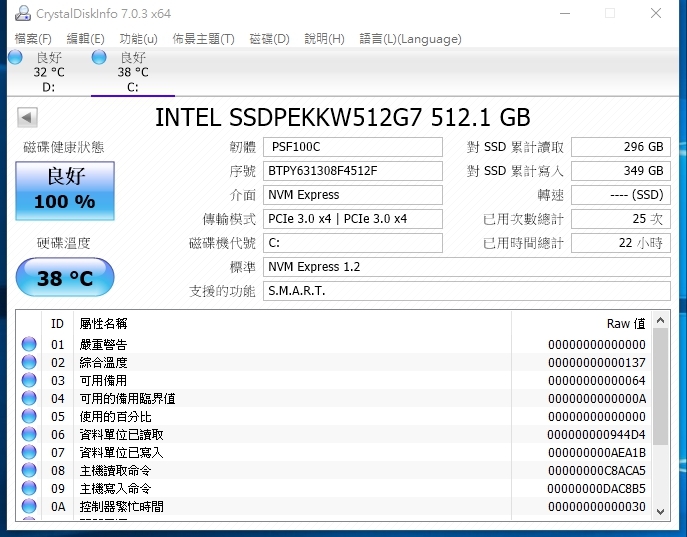687x537 pixels.
Task: Click the supported features field S.M.A.R.T.
Action: (467, 291)
